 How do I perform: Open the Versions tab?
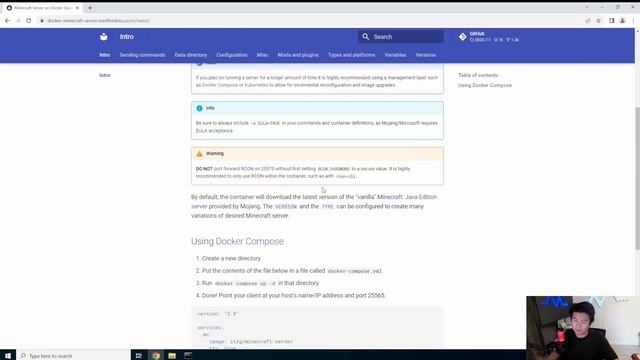pyautogui.click(x=425, y=55)
